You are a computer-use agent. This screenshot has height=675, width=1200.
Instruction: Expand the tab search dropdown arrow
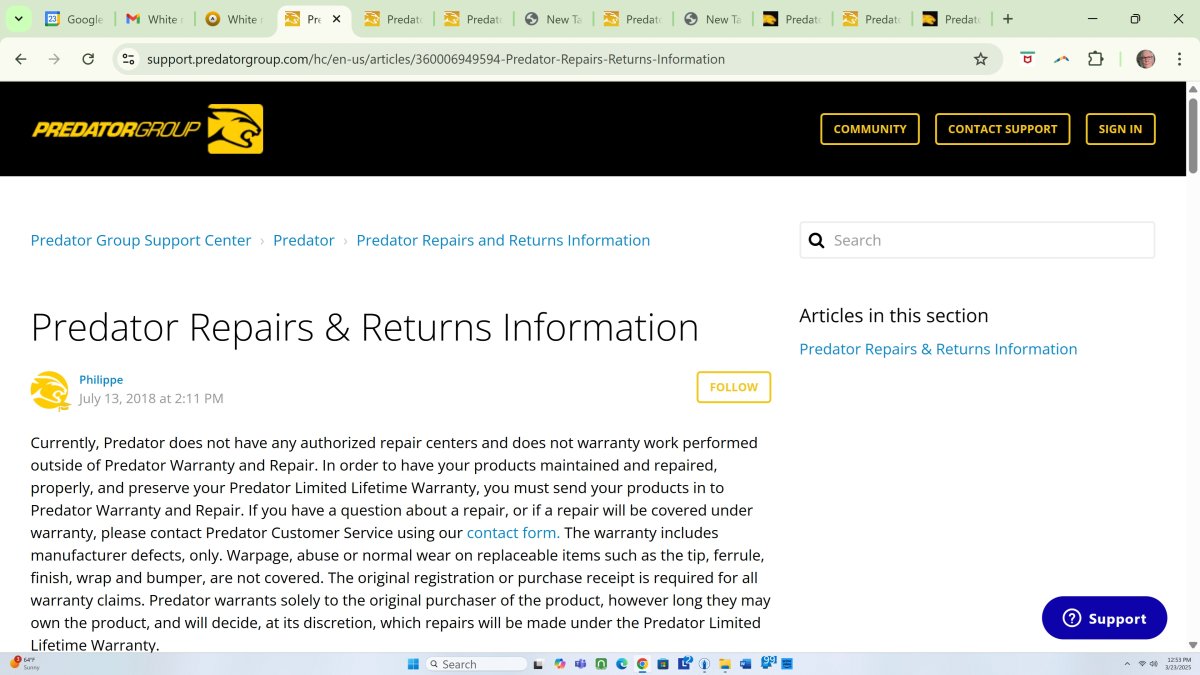click(18, 19)
